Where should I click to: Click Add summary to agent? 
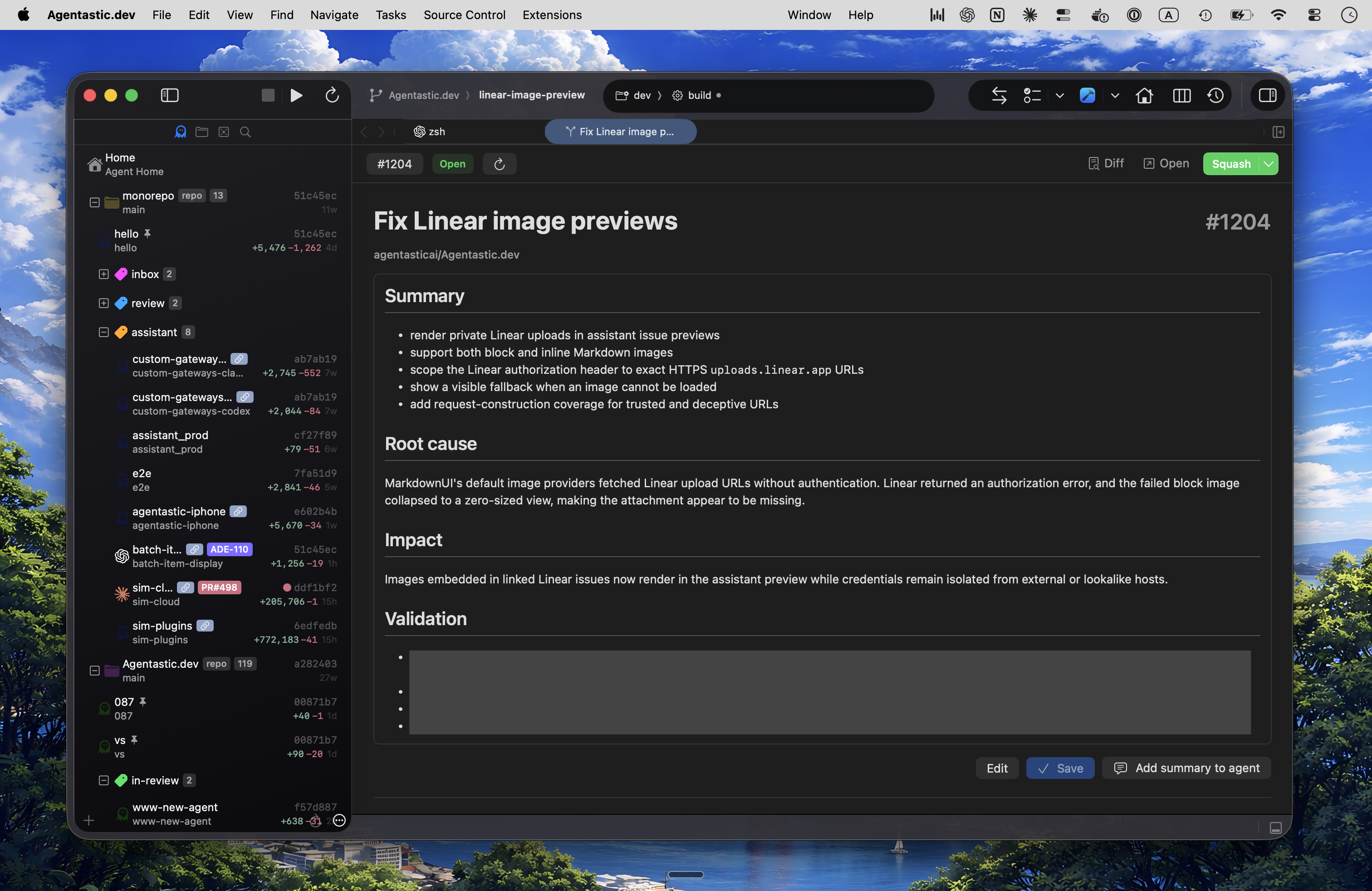pyautogui.click(x=1186, y=768)
